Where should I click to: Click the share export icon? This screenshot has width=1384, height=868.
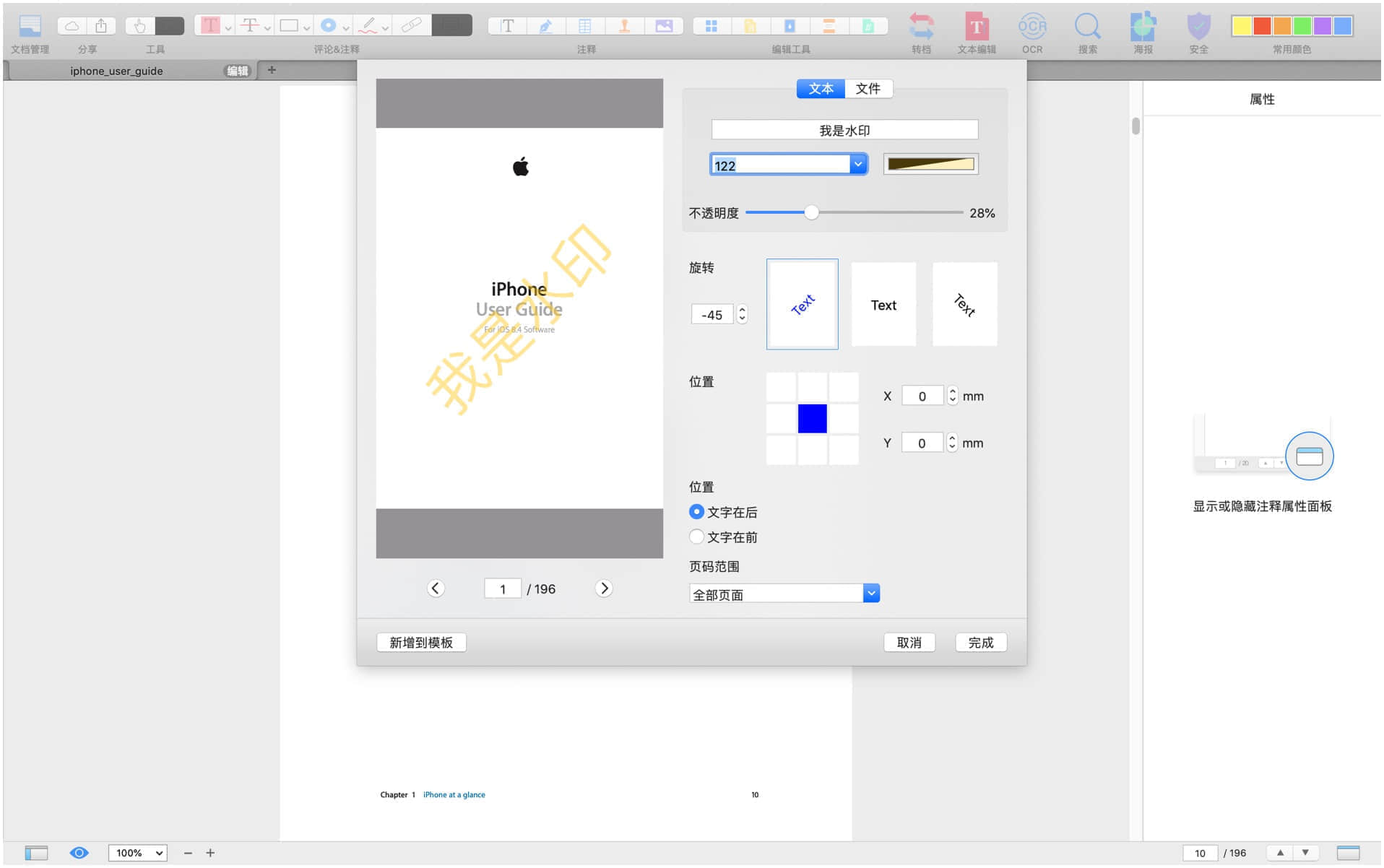pos(101,26)
